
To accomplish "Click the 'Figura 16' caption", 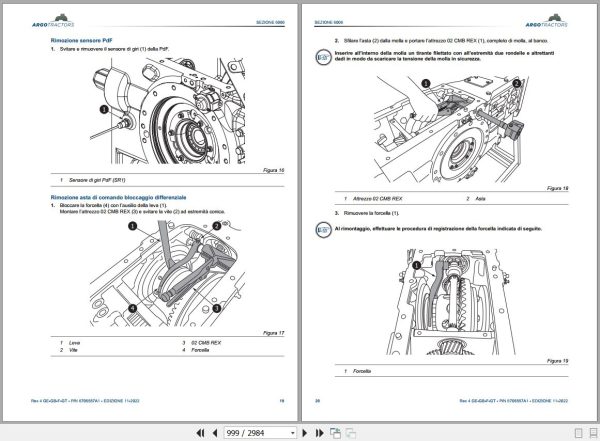I will tap(274, 170).
